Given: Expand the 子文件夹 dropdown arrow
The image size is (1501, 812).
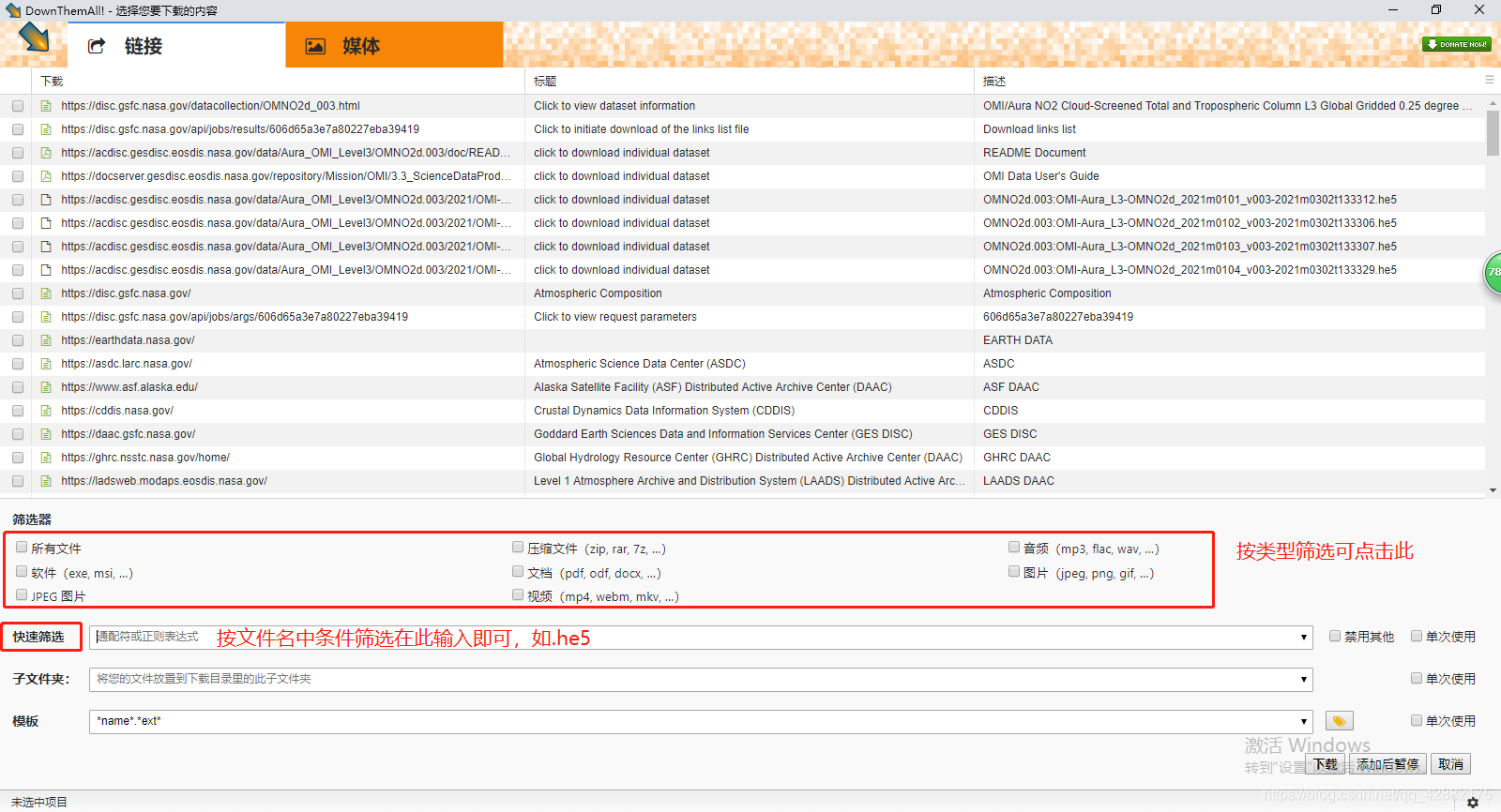Looking at the screenshot, I should click(x=1304, y=680).
